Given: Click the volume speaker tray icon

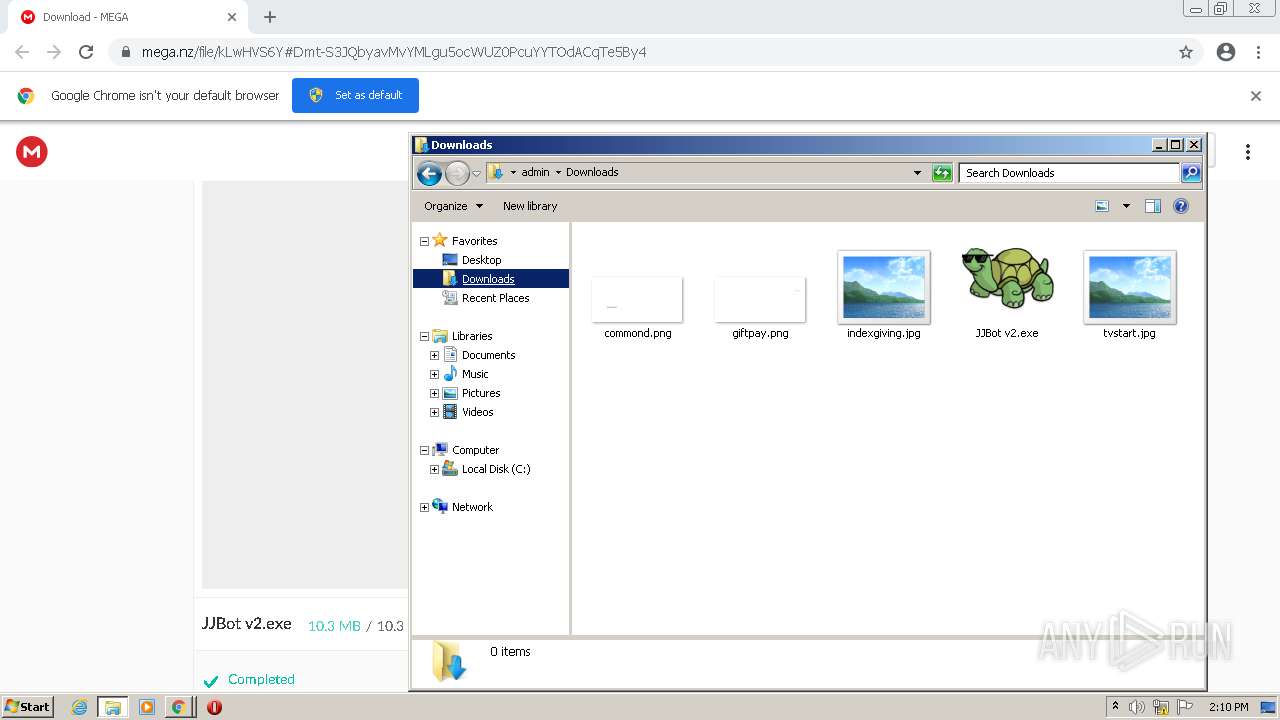Looking at the screenshot, I should [x=1138, y=707].
